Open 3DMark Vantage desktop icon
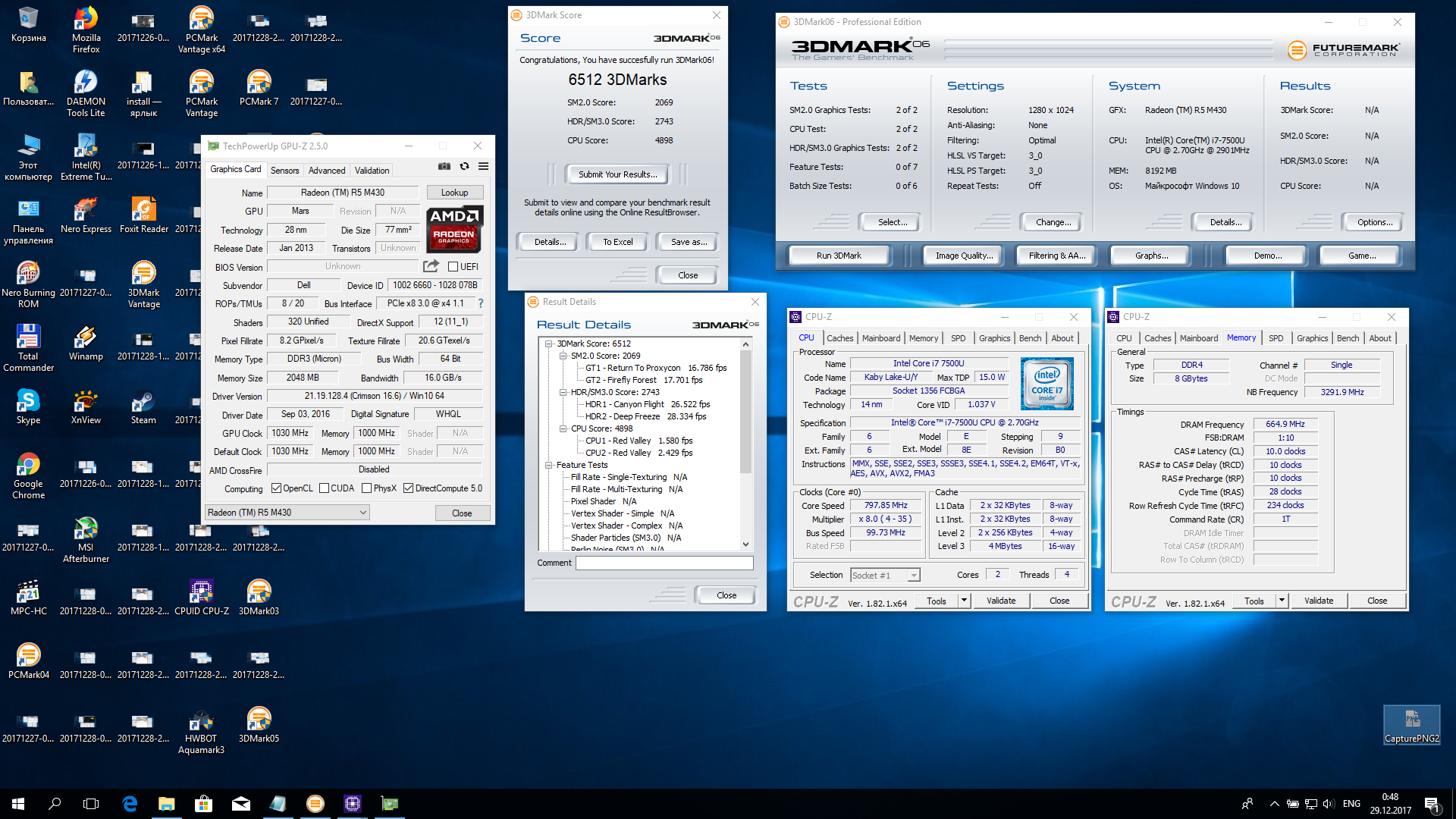This screenshot has width=1456, height=819. [x=143, y=284]
